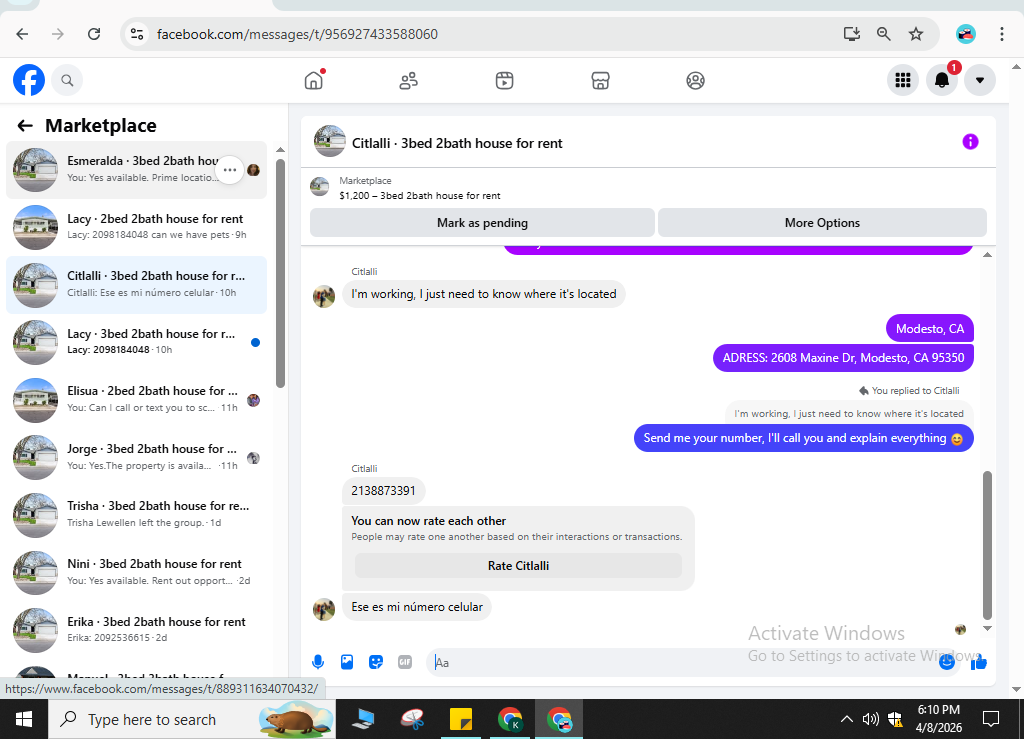The width and height of the screenshot is (1024, 739).
Task: Open the Groups icon in the top bar
Action: (x=696, y=81)
